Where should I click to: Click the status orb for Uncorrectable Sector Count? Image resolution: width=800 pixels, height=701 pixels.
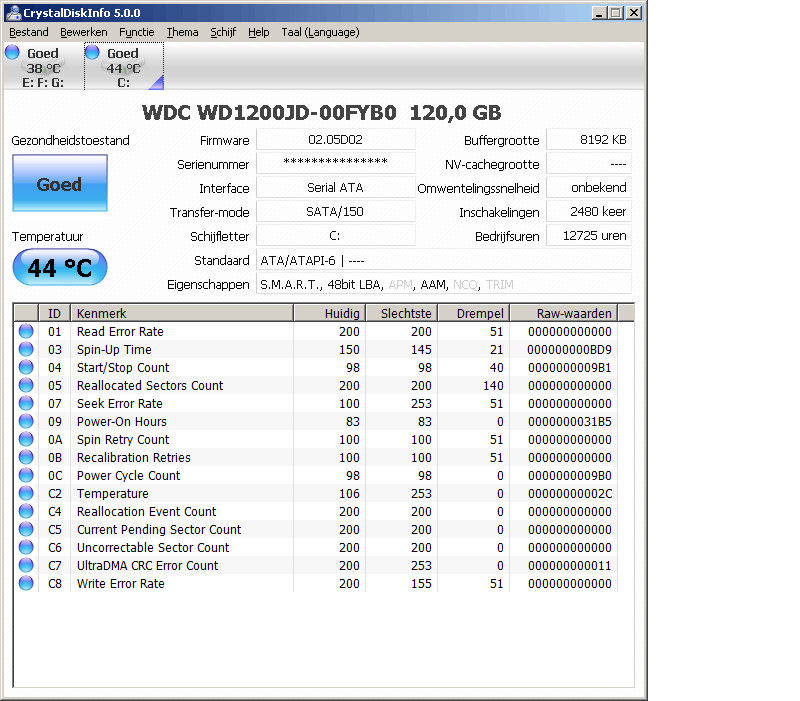26,547
